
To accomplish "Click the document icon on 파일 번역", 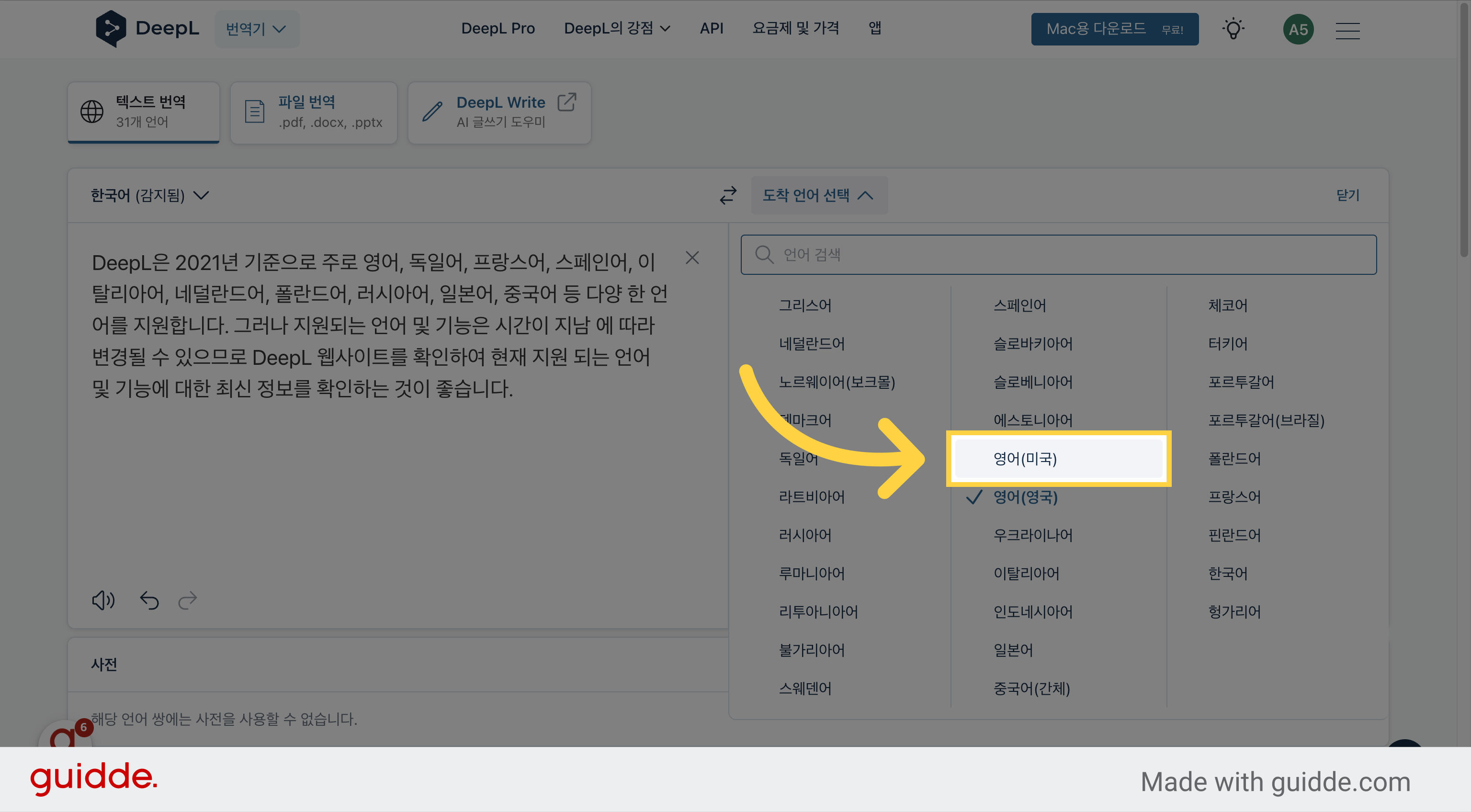I will (x=254, y=112).
